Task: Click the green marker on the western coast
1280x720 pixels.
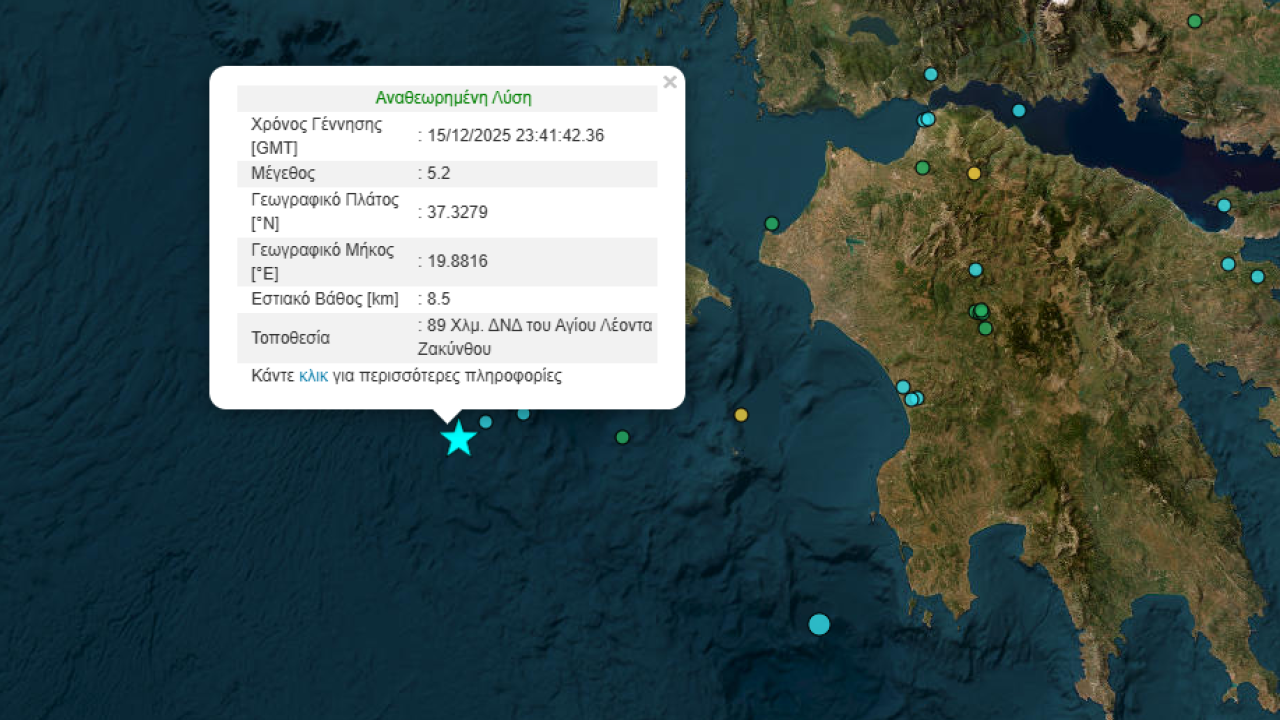Action: pyautogui.click(x=771, y=223)
